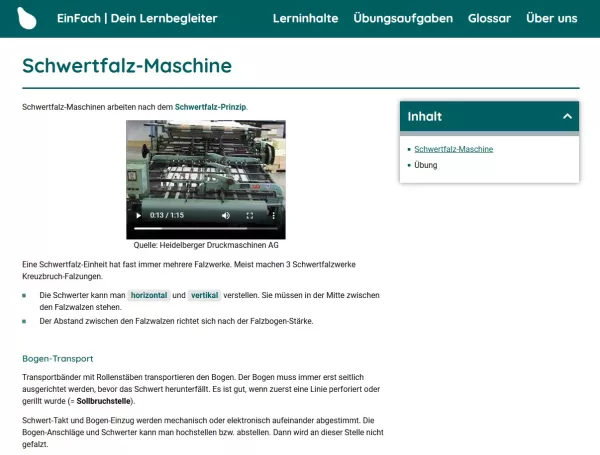Click the video time display 0:13 / 1:15
The image size is (600, 455).
point(167,215)
